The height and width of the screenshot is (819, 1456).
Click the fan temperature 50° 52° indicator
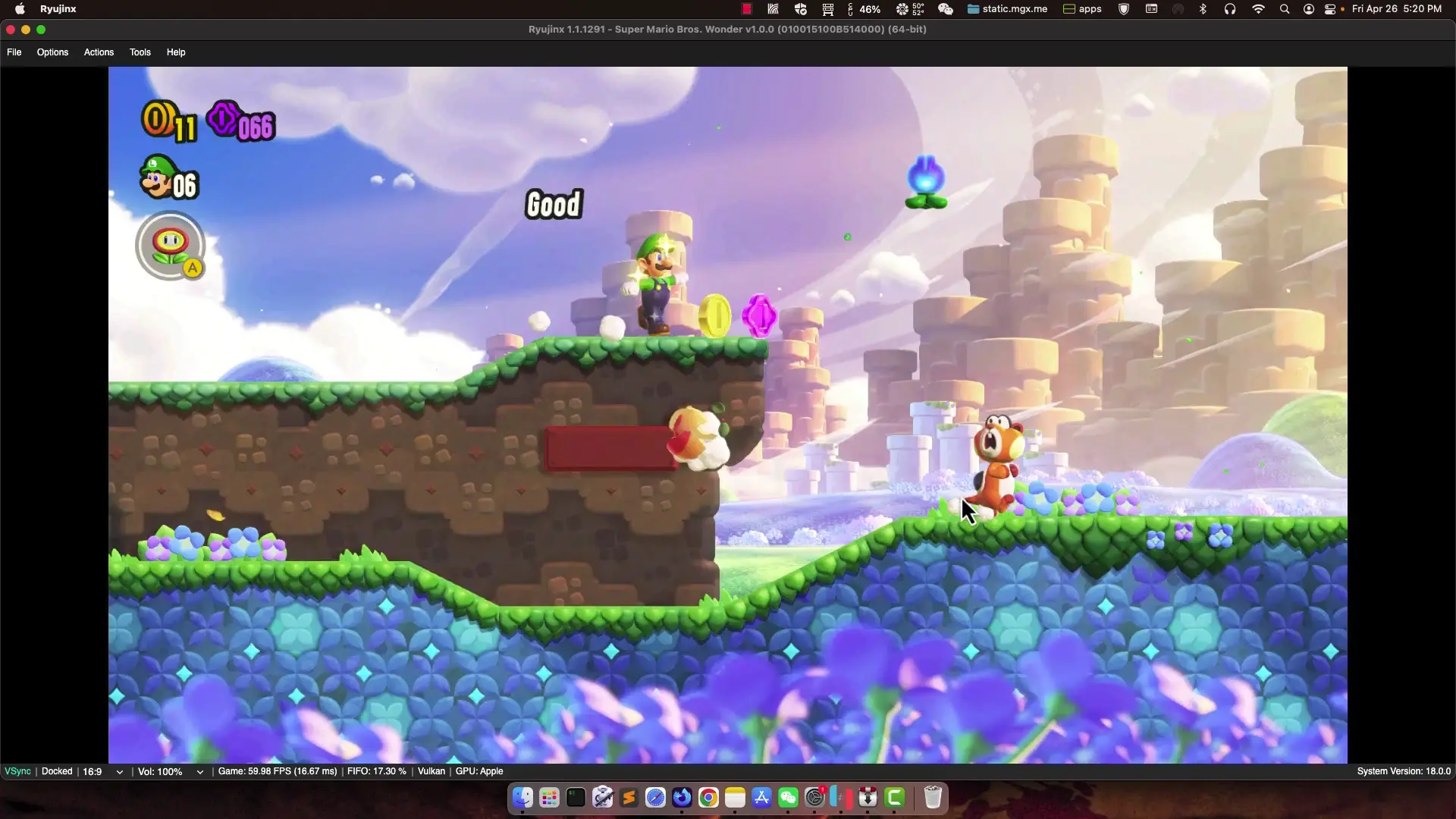[910, 9]
